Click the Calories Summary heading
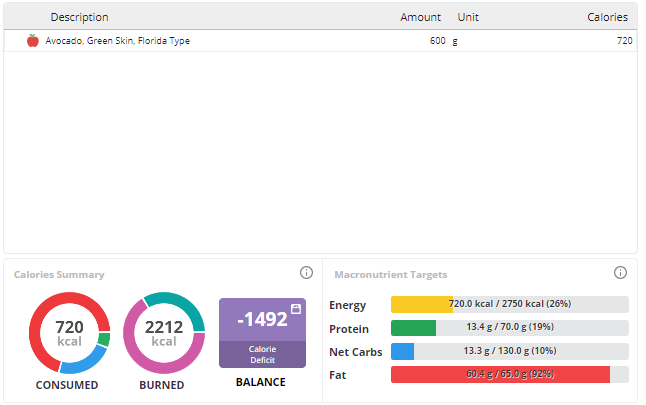 pyautogui.click(x=59, y=274)
